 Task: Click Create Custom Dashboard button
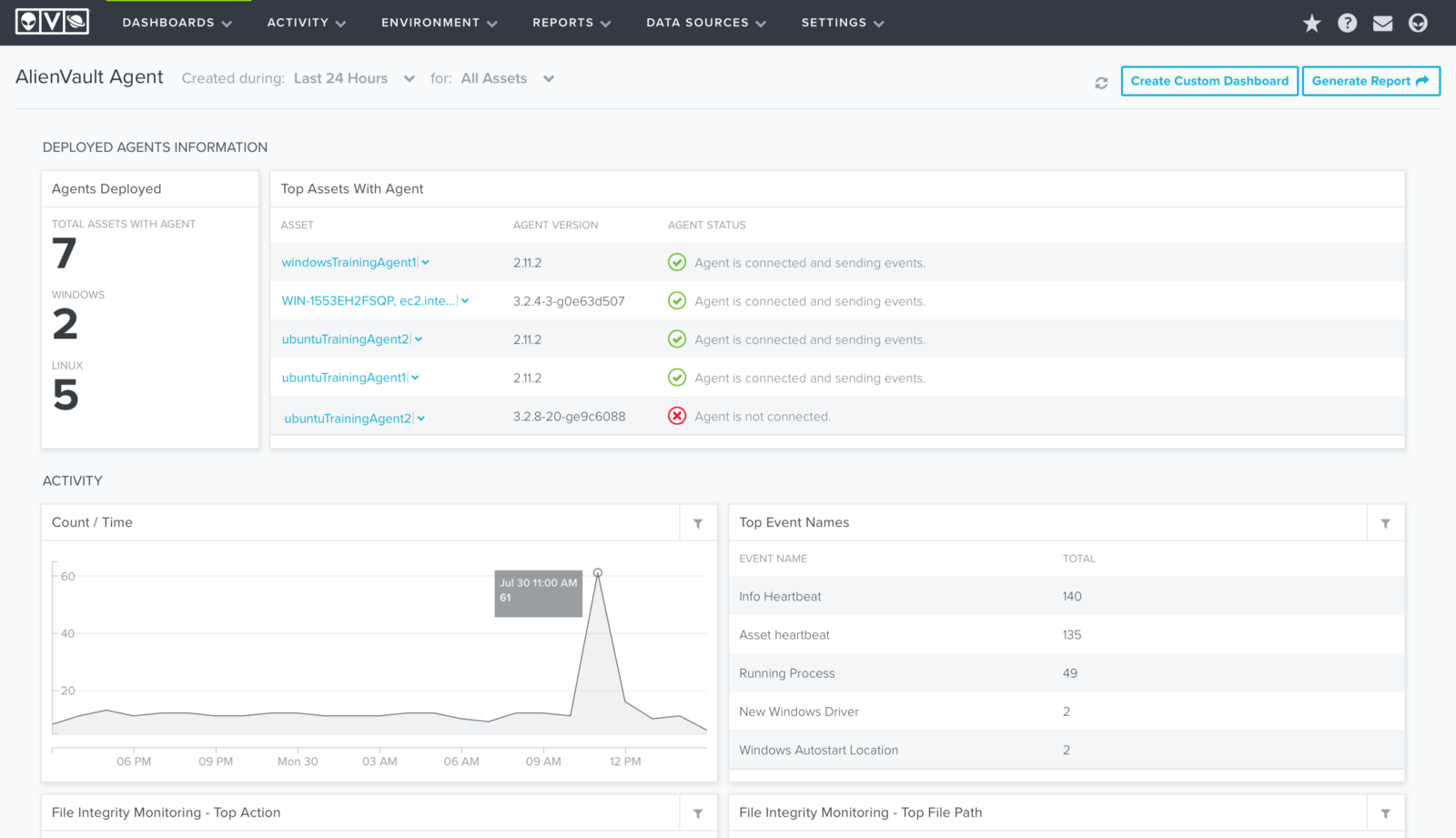(1208, 81)
